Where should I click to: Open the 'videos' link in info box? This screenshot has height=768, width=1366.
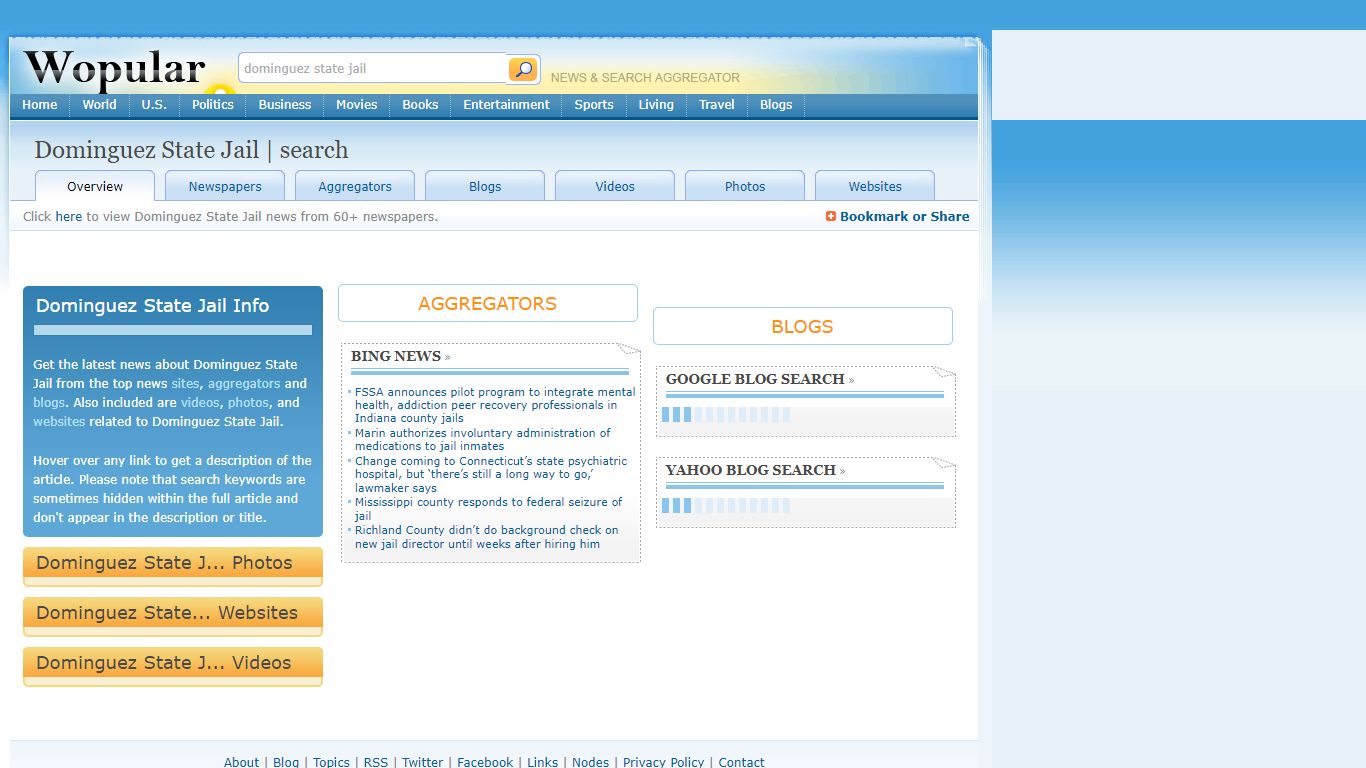point(201,403)
